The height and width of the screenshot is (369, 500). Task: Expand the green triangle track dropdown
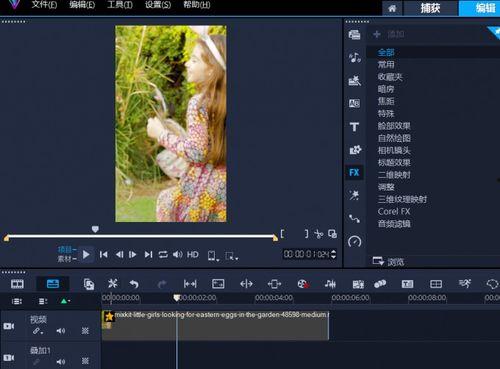[65, 301]
